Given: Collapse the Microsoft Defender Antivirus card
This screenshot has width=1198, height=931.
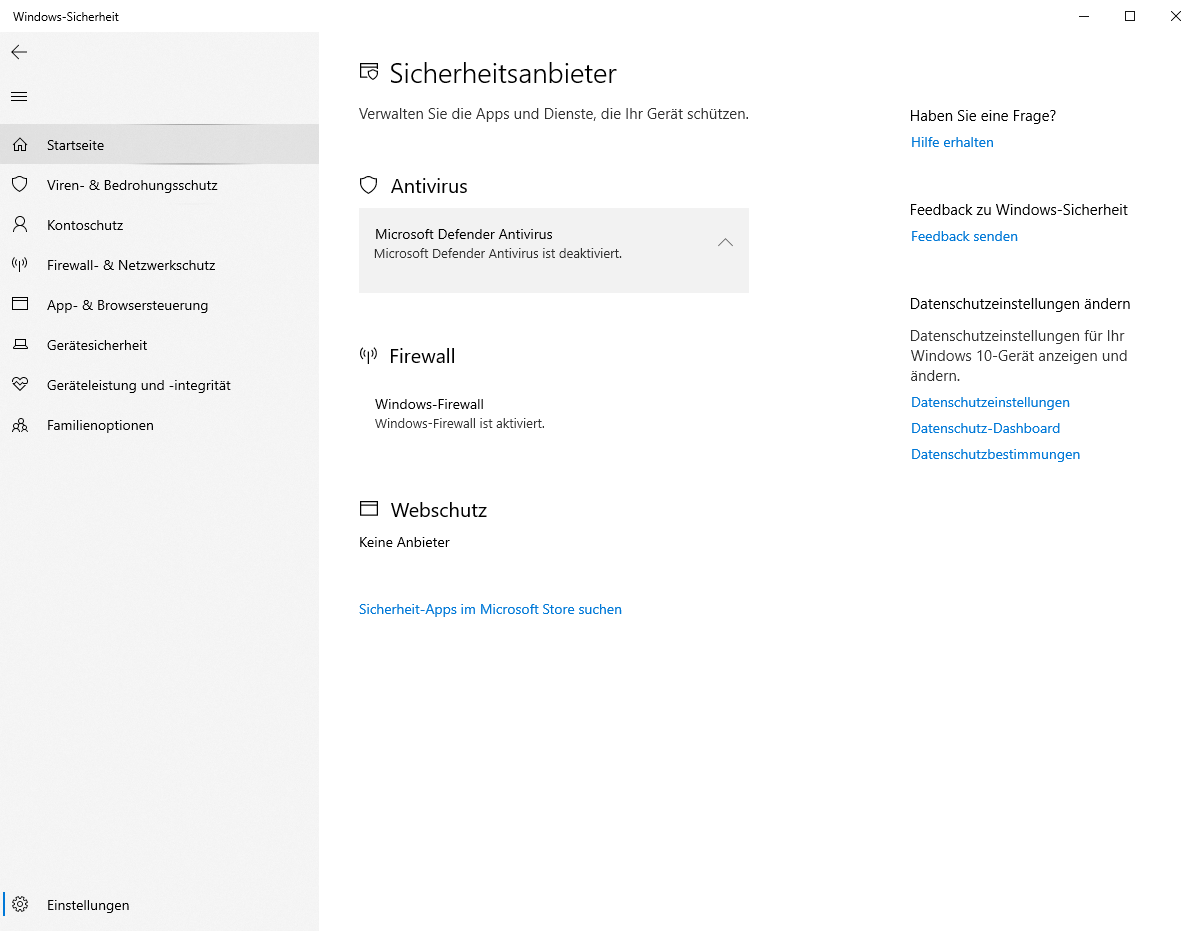Looking at the screenshot, I should (x=725, y=242).
